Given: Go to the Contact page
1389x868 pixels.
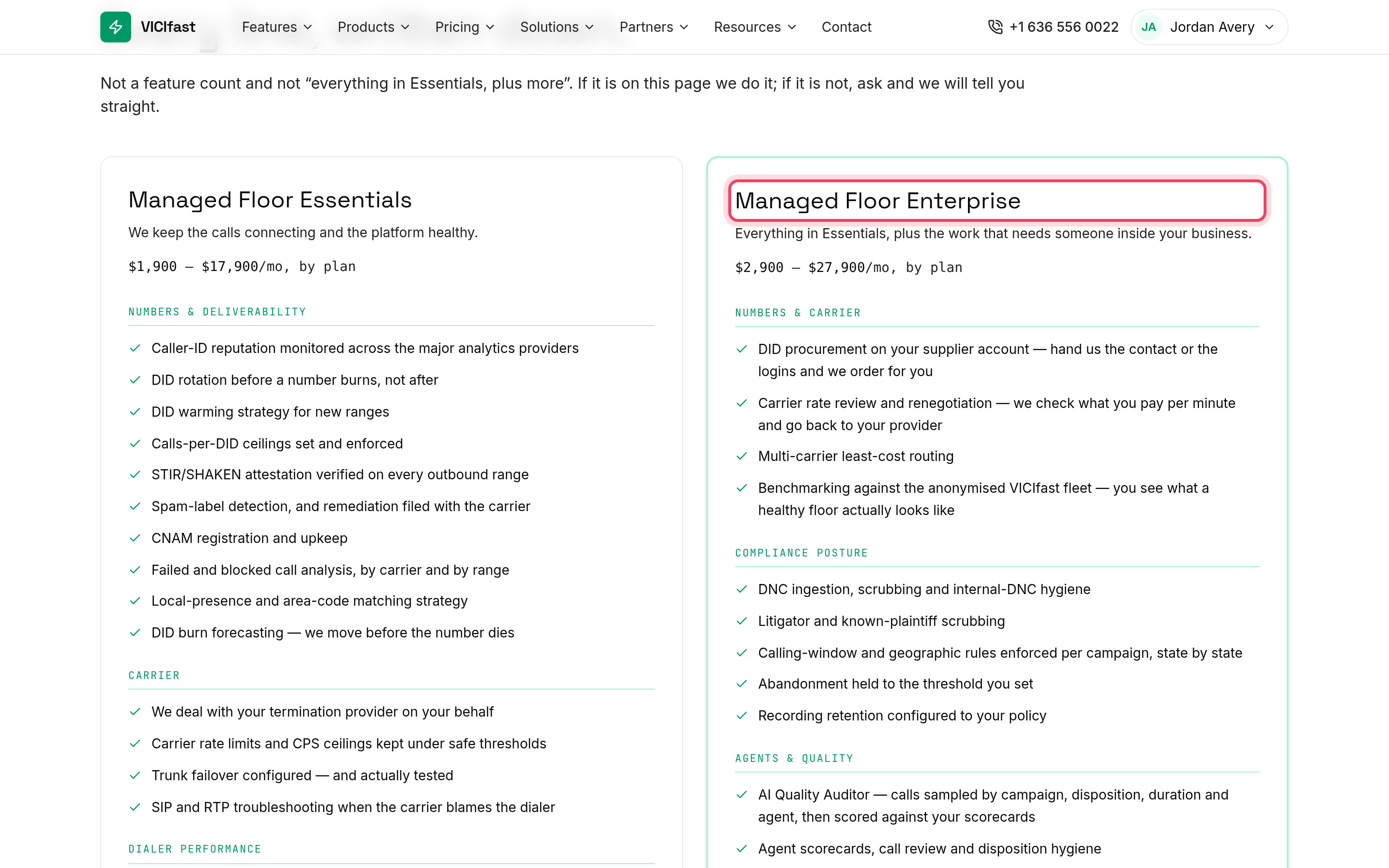Looking at the screenshot, I should point(846,27).
